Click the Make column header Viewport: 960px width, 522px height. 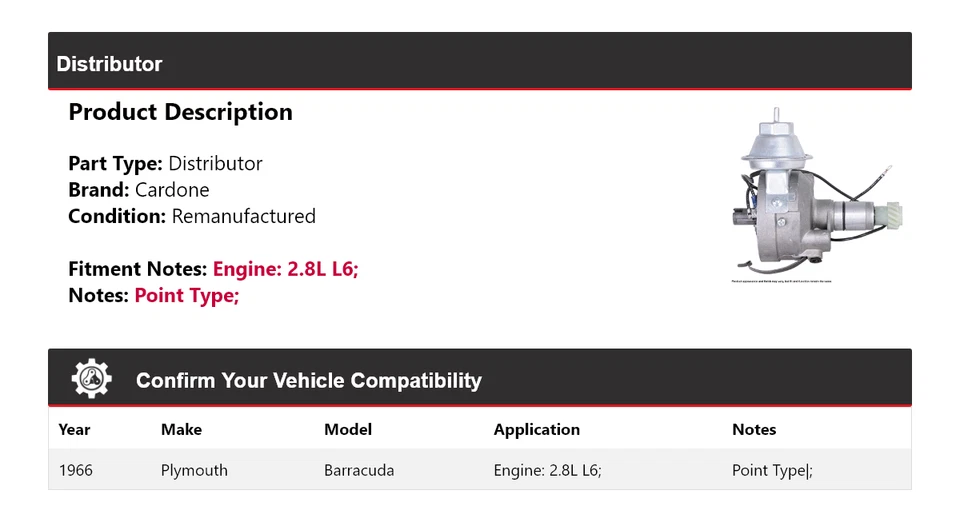[x=181, y=430]
